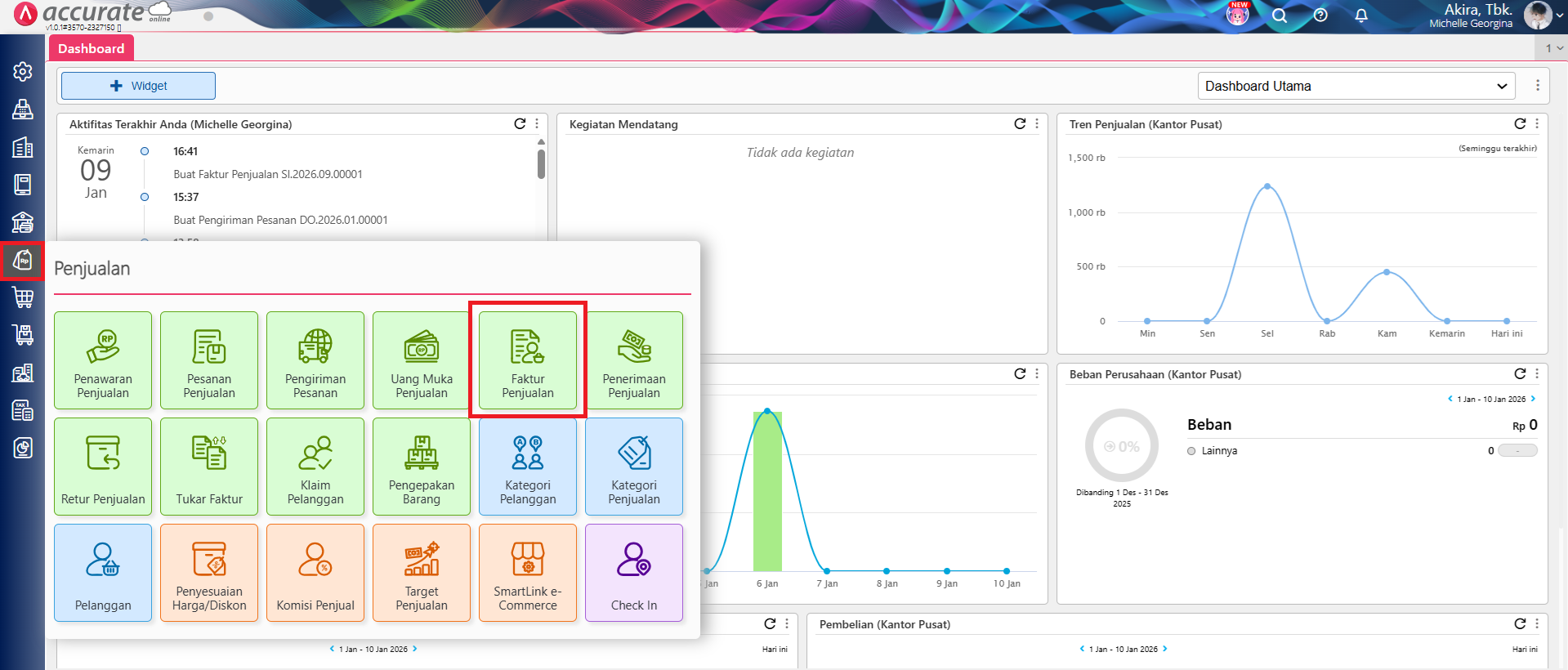
Task: Click the add Widget button
Action: click(x=138, y=86)
